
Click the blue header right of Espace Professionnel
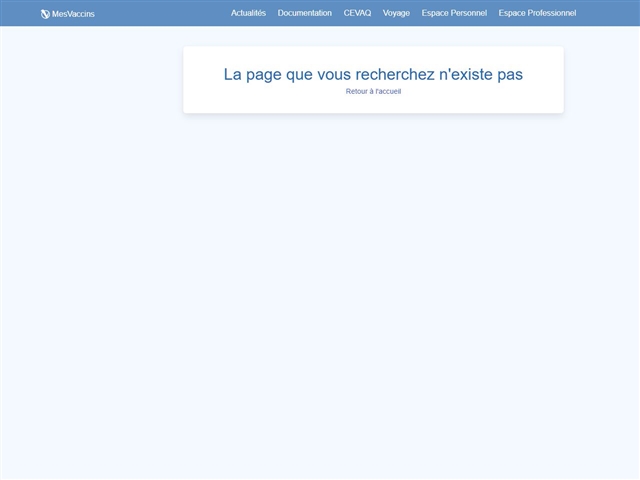[610, 13]
